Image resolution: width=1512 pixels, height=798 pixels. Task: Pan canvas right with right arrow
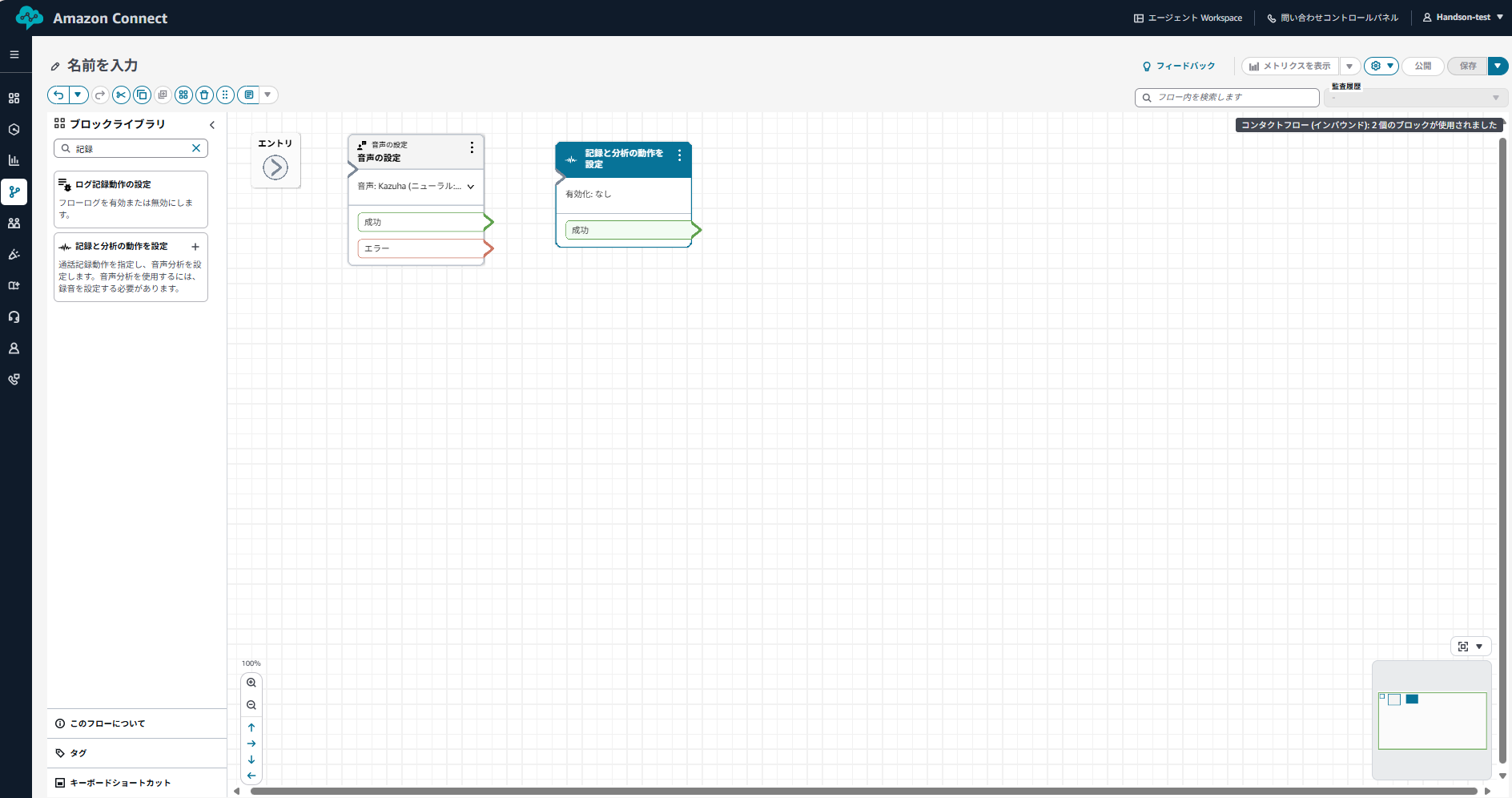click(x=251, y=744)
